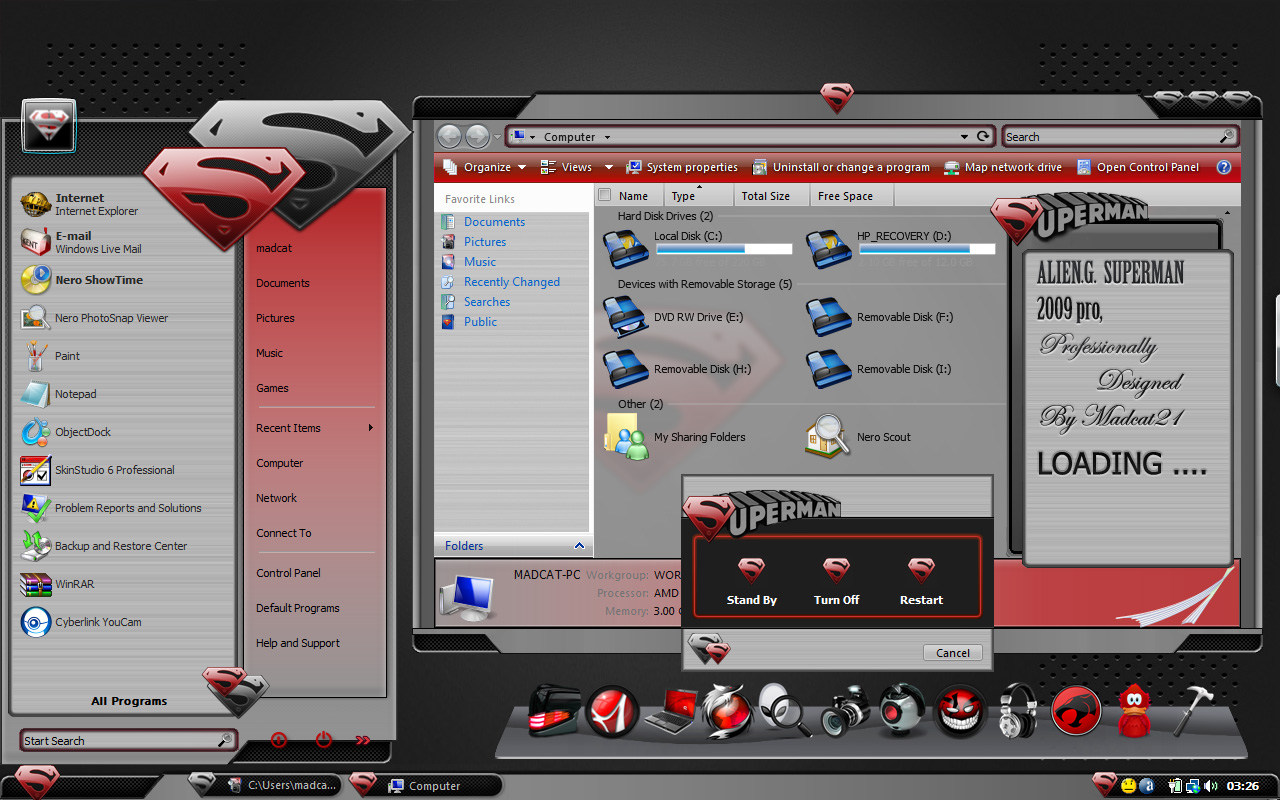Open Nero Scout

[859, 437]
